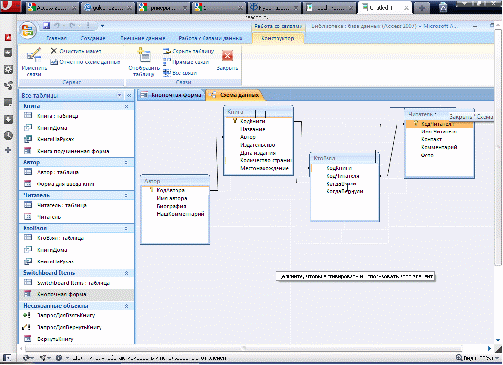Select Книга подчиненная форма item

[x=77, y=151]
